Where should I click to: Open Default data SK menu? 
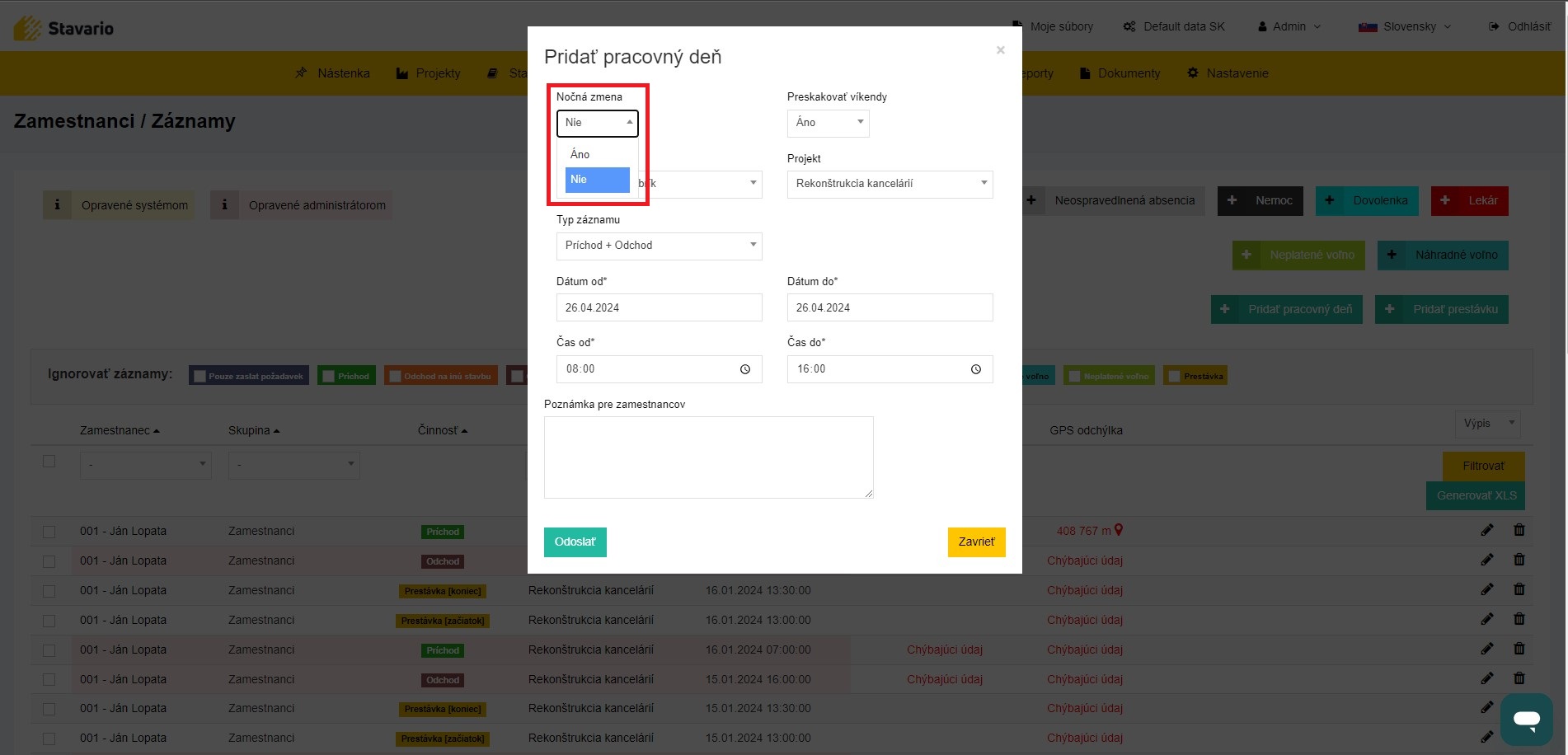point(1174,26)
